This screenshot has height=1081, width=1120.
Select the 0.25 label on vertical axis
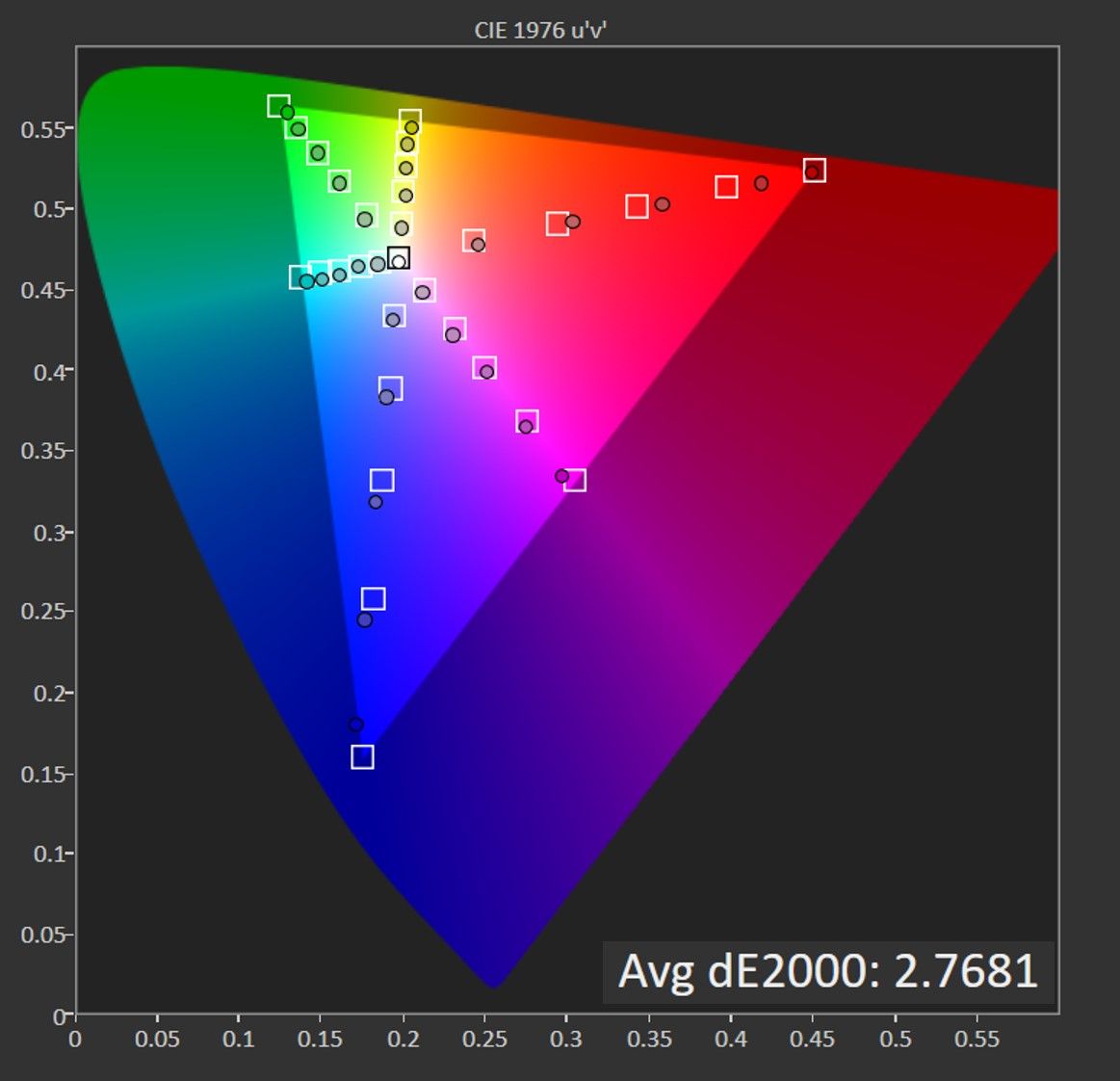coord(45,612)
